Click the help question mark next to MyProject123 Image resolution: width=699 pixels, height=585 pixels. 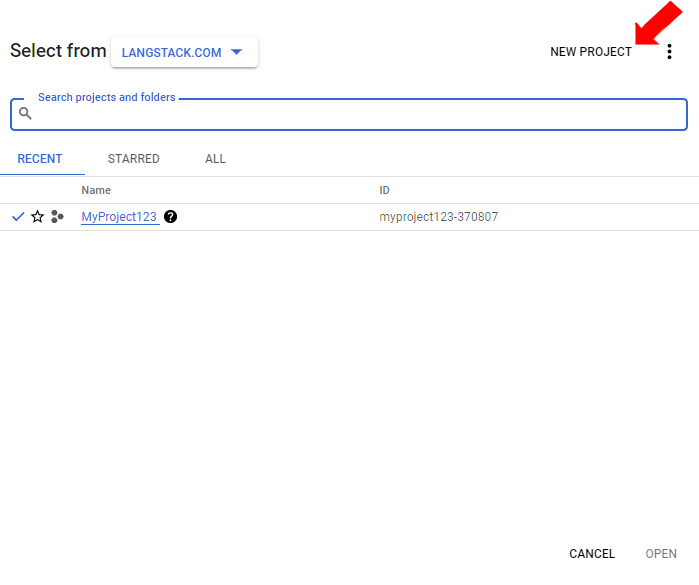[171, 217]
